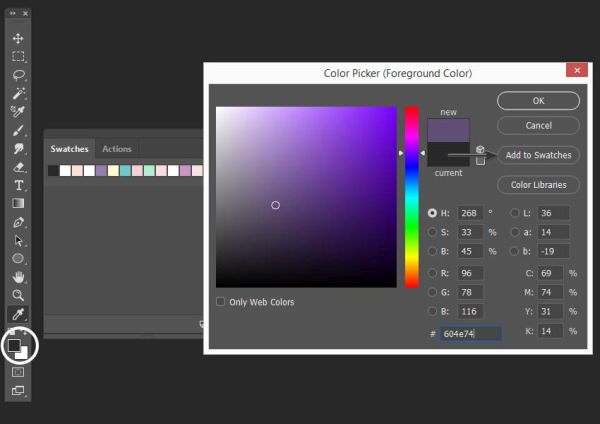Expand the toolbar with double-arrow icon
600x424 pixels.
pyautogui.click(x=13, y=13)
